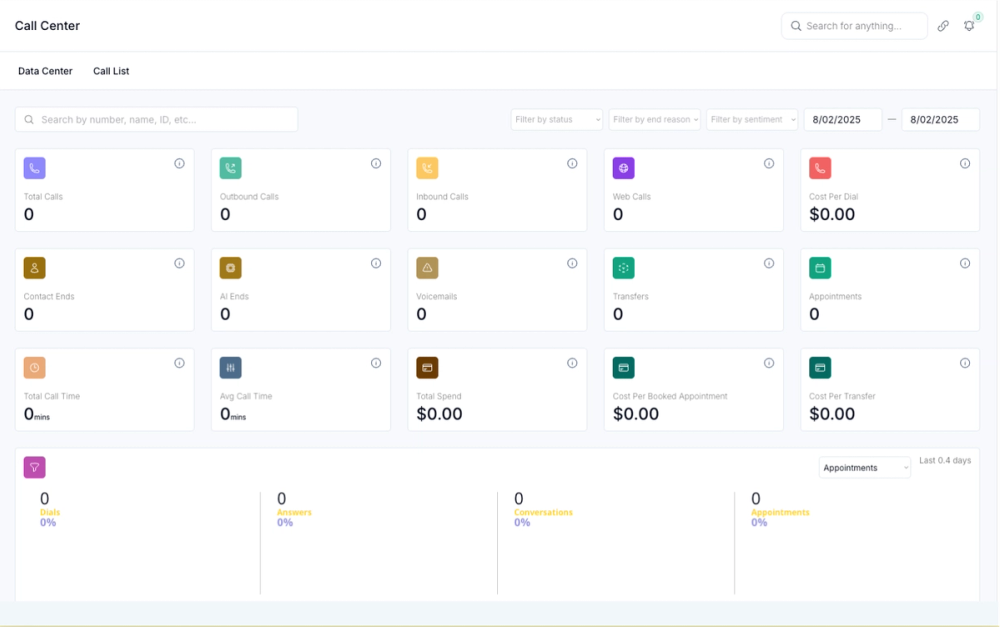This screenshot has height=627, width=1000.
Task: Click the red Cost Per Dial icon
Action: pos(820,168)
